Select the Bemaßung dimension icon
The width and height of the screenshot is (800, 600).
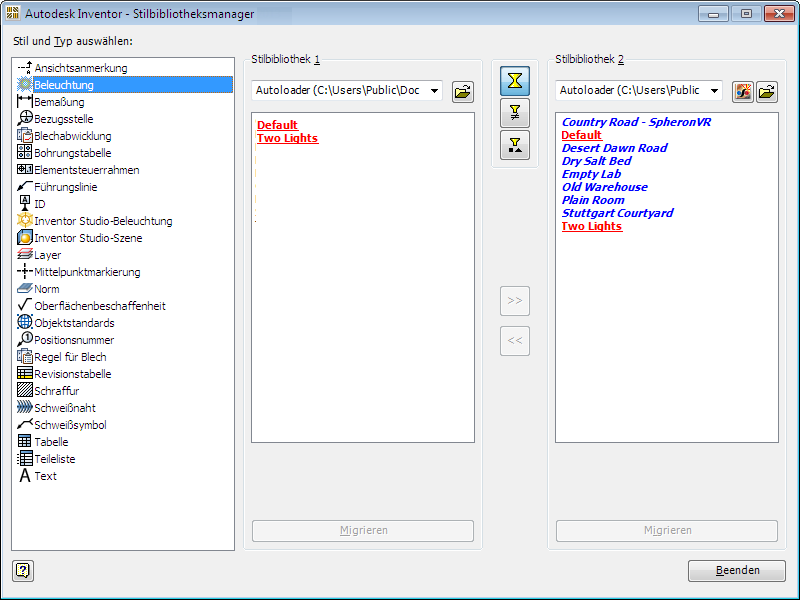[24, 102]
